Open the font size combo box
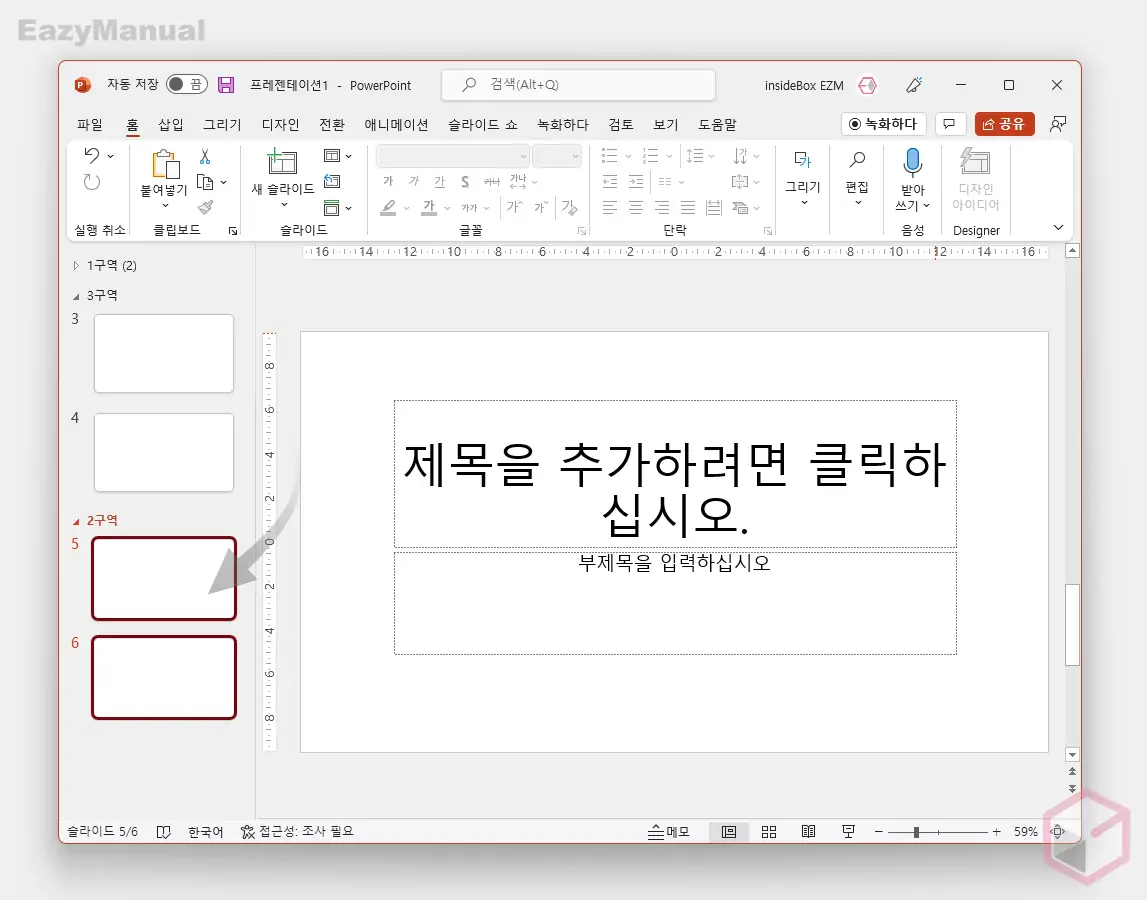Viewport: 1147px width, 900px height. (x=557, y=156)
